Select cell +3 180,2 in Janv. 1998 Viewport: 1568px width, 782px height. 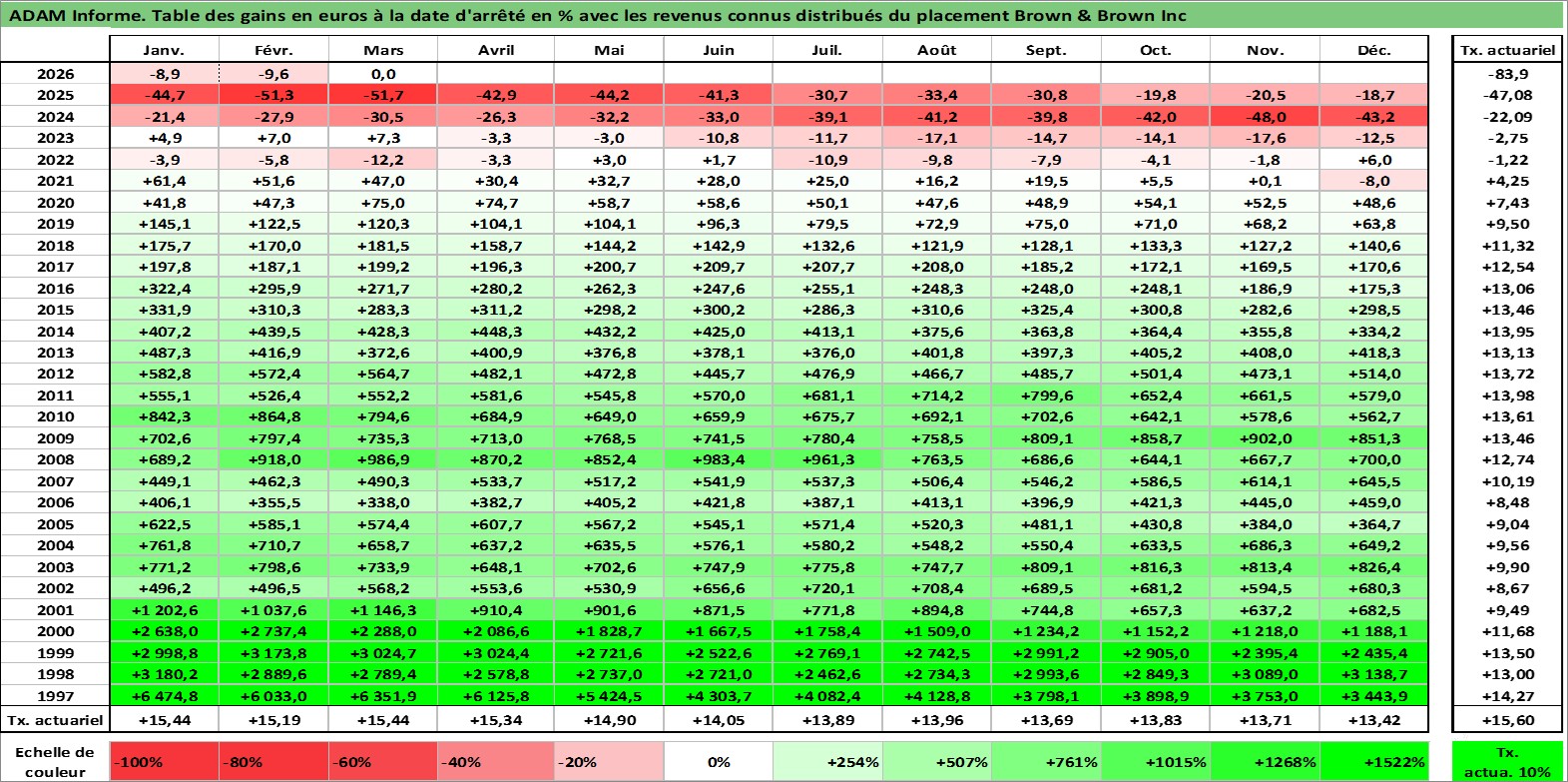[x=164, y=674]
